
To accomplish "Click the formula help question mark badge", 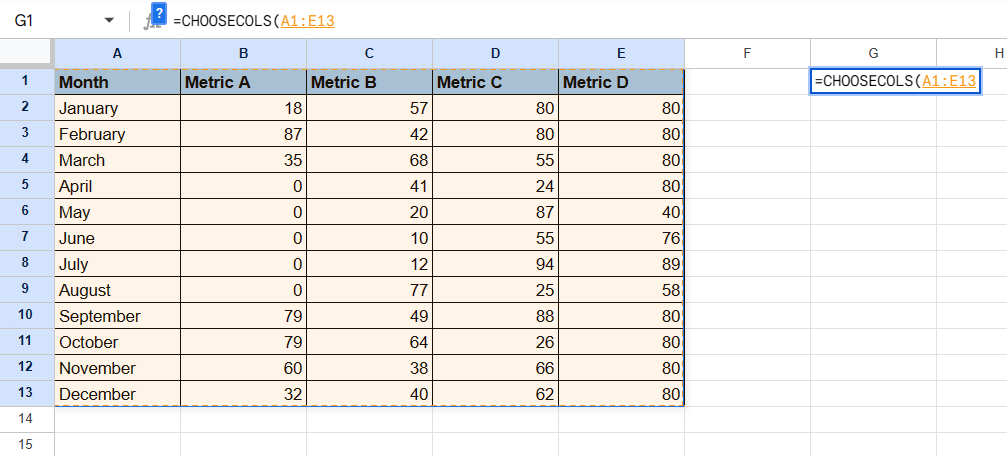I will click(159, 12).
